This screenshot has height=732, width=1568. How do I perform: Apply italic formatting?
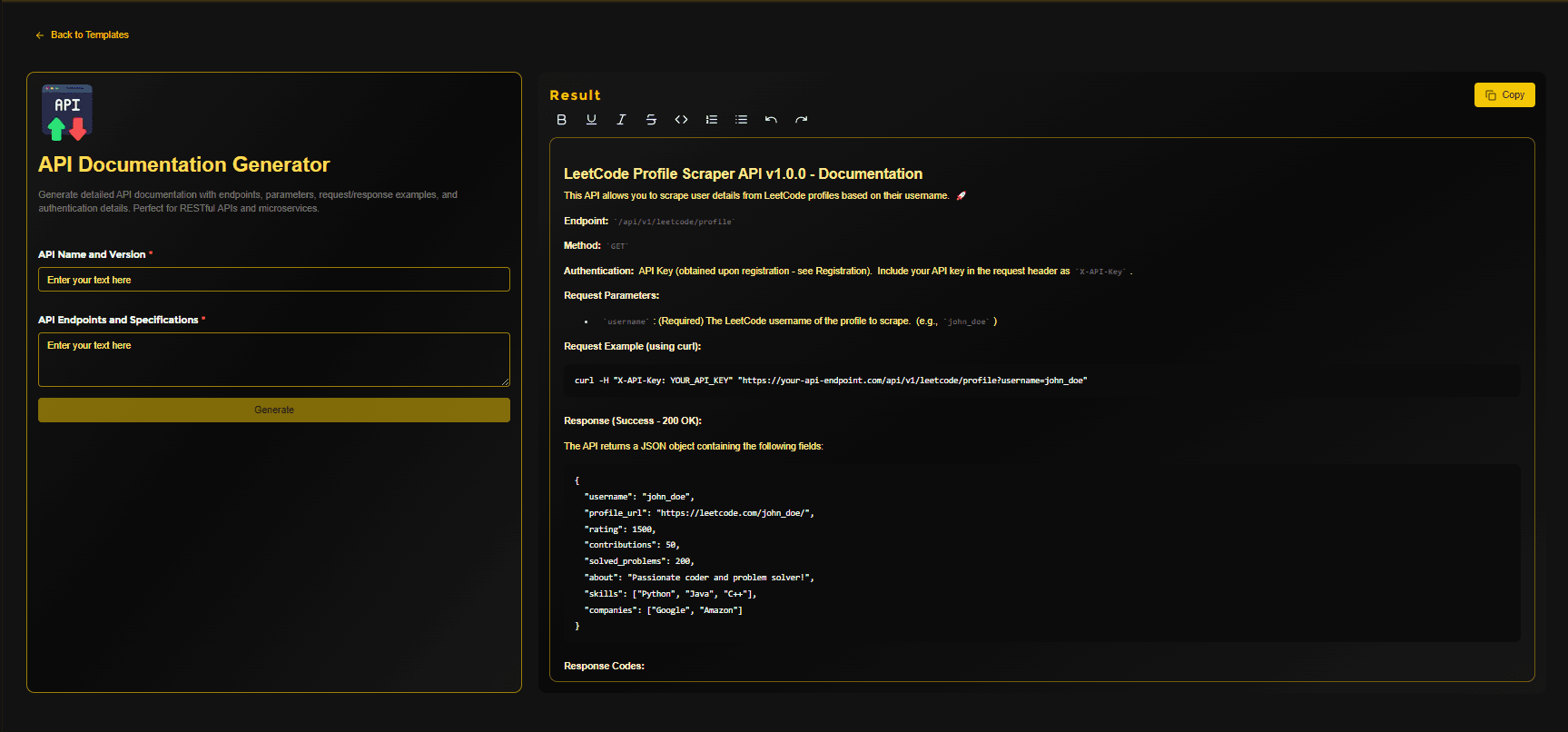(621, 120)
